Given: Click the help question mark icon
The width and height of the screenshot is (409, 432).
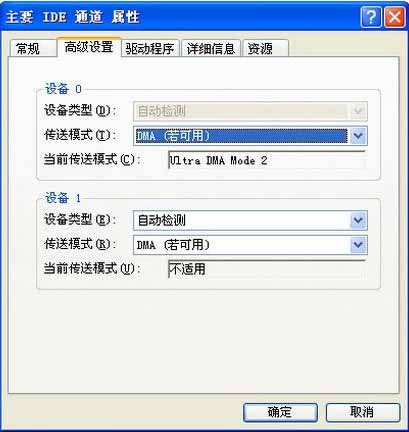Looking at the screenshot, I should pos(370,17).
